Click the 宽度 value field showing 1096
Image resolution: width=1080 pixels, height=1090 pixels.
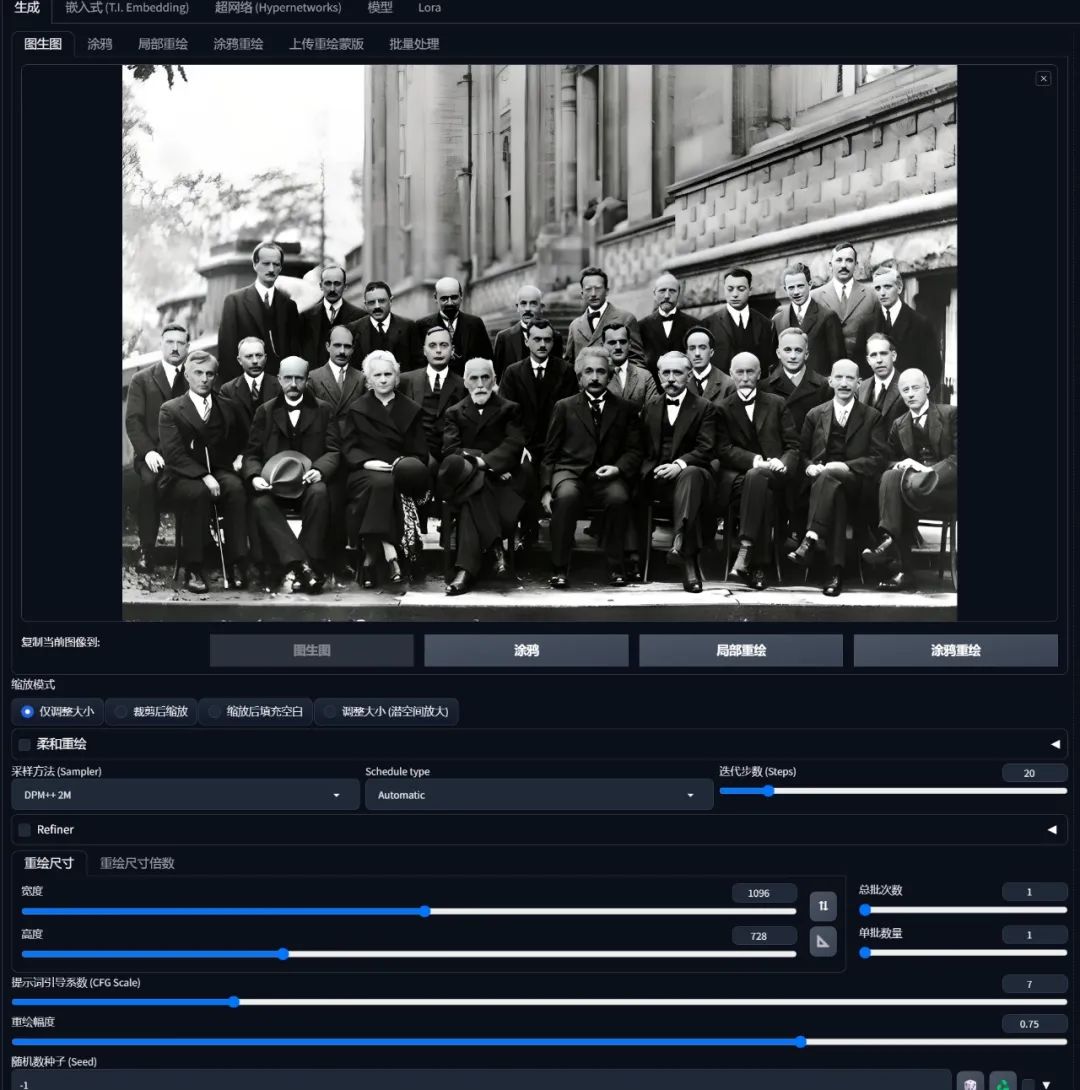764,893
